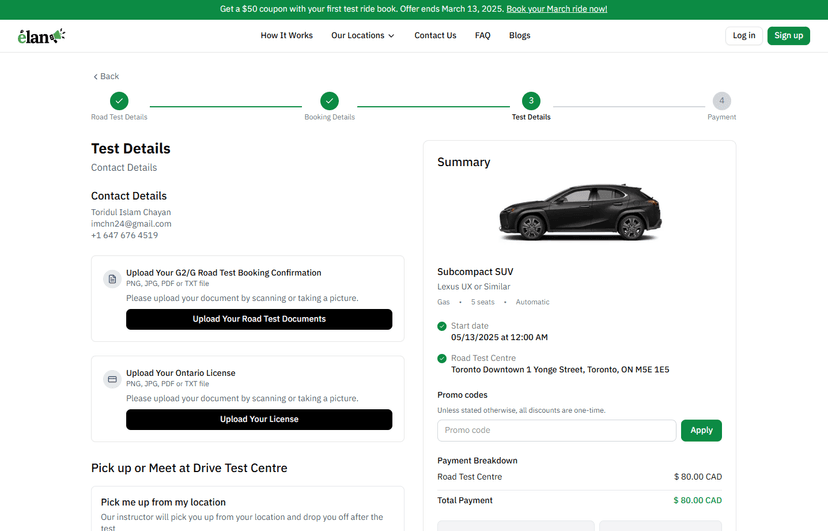Click the Payment Breakdown heading
This screenshot has width=828, height=531.
pyautogui.click(x=477, y=461)
